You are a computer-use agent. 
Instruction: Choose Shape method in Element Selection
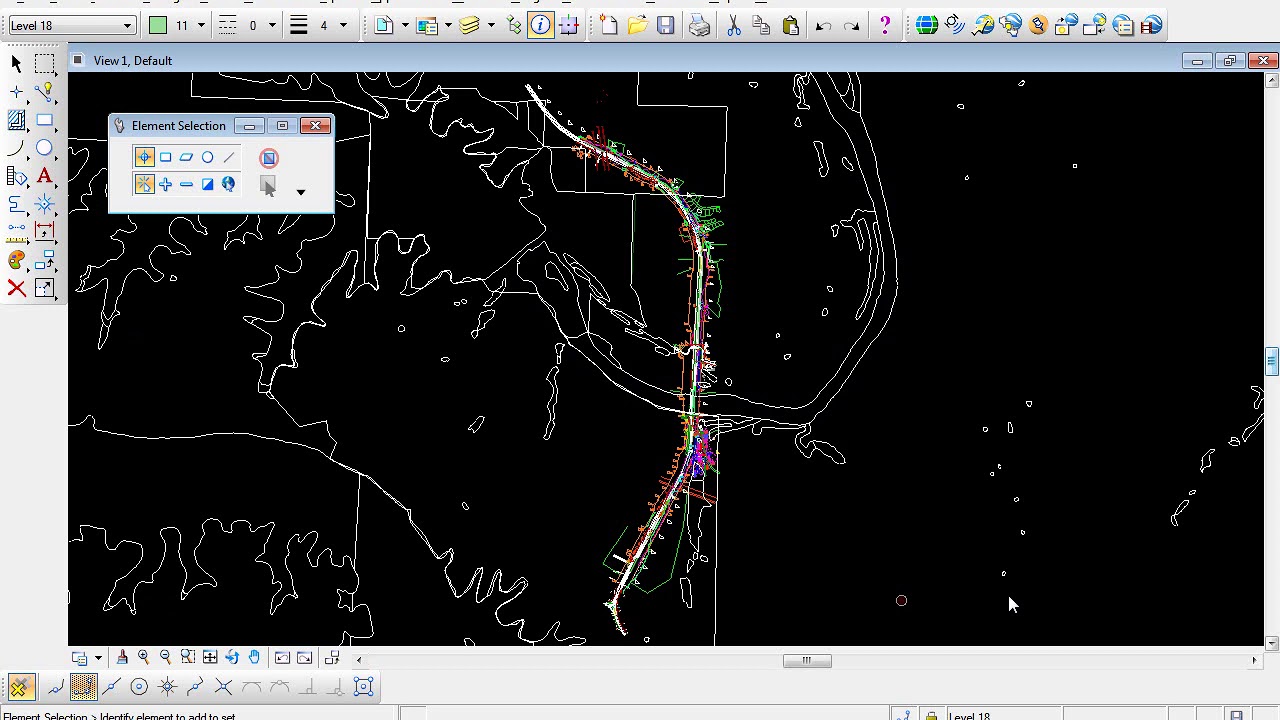[x=186, y=157]
